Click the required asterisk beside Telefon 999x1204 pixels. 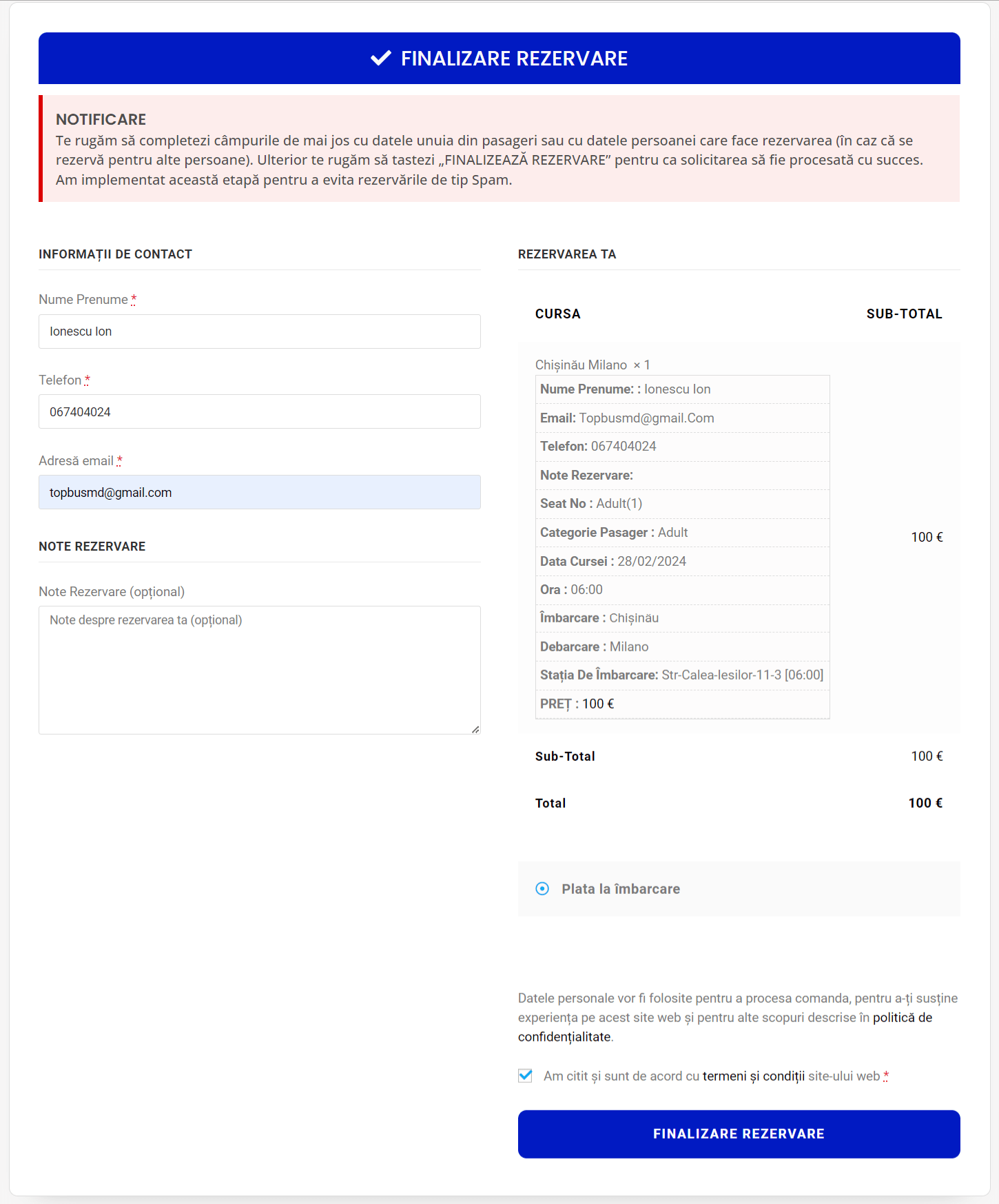[x=87, y=380]
